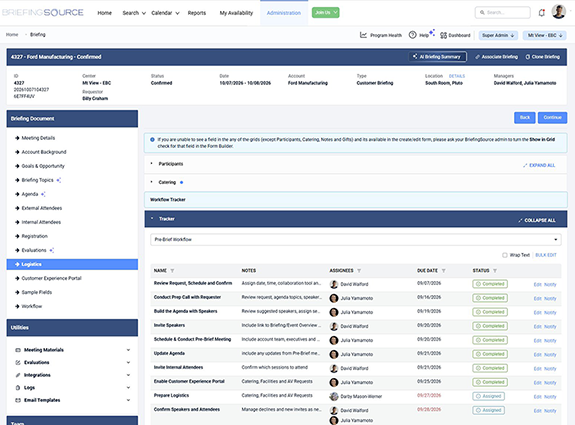Viewport: 575px width, 425px height.
Task: Open the notifications bell icon
Action: pos(542,13)
